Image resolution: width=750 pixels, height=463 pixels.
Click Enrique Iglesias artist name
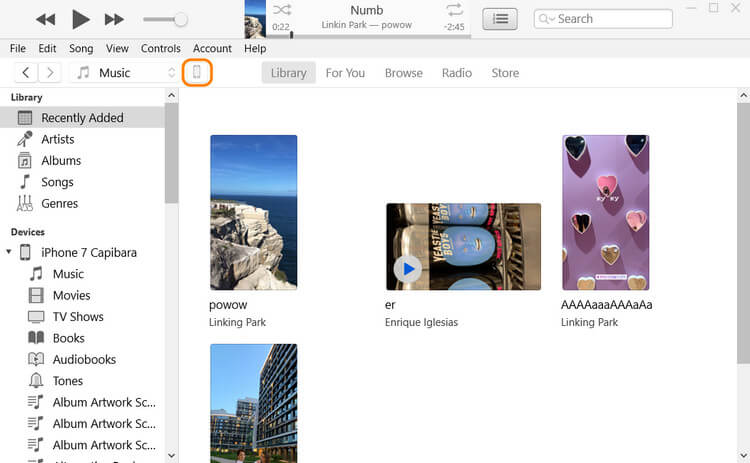[421, 322]
